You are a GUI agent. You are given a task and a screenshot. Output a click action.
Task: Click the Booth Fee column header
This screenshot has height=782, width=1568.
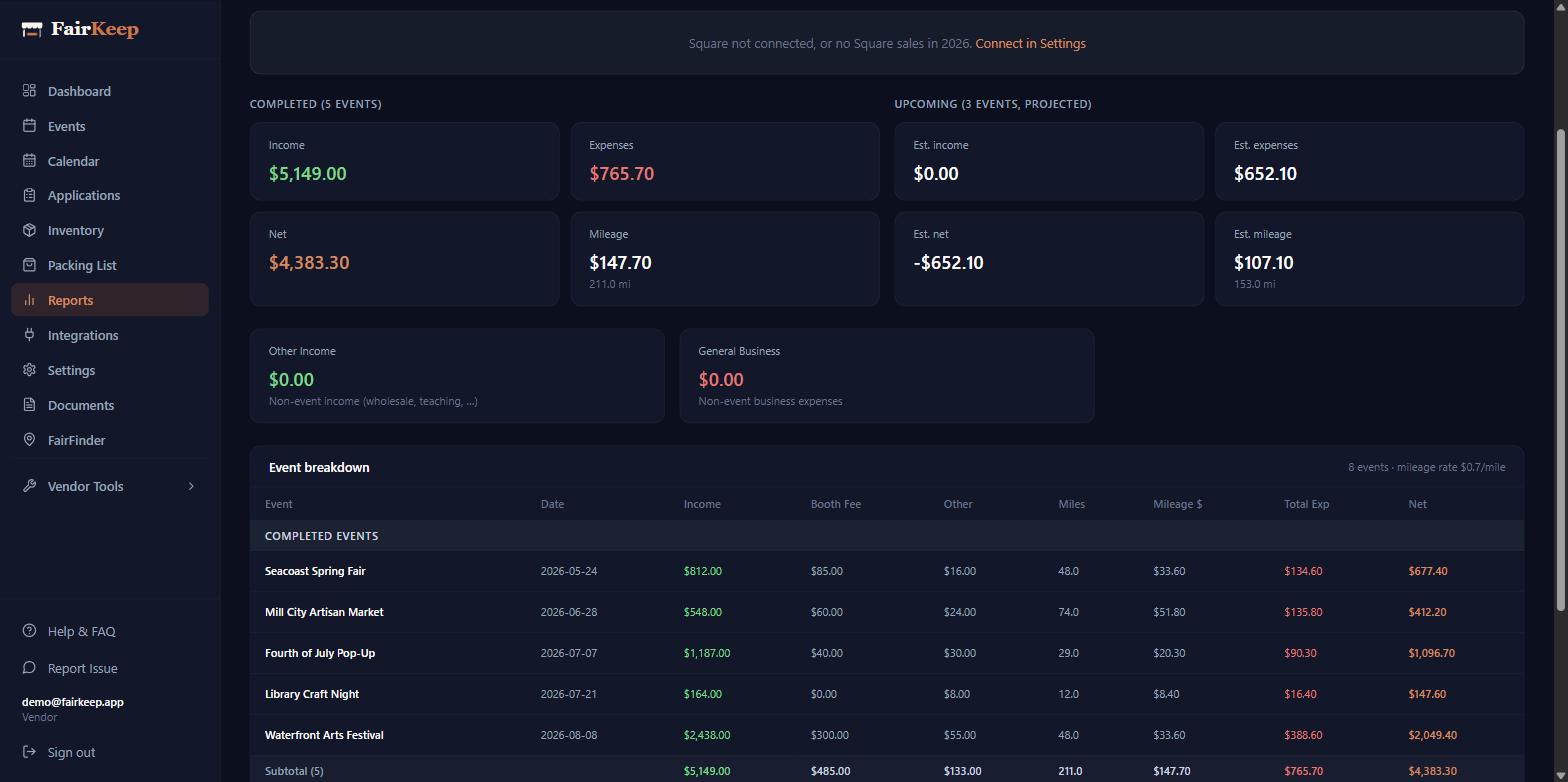click(x=836, y=504)
